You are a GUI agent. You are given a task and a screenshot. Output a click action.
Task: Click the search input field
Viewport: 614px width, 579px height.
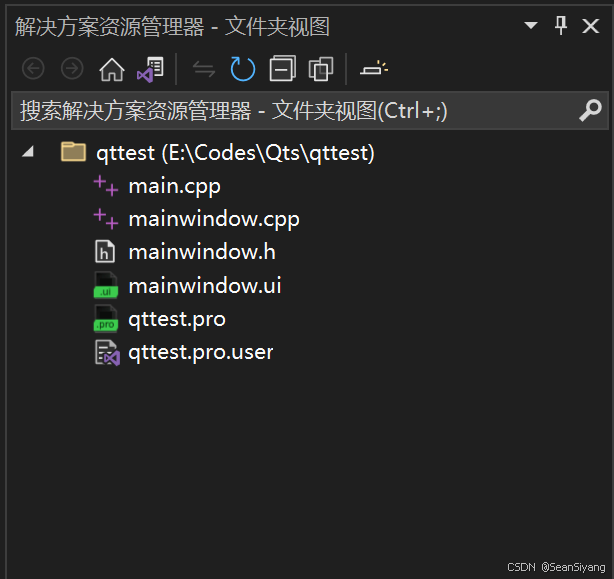point(310,110)
